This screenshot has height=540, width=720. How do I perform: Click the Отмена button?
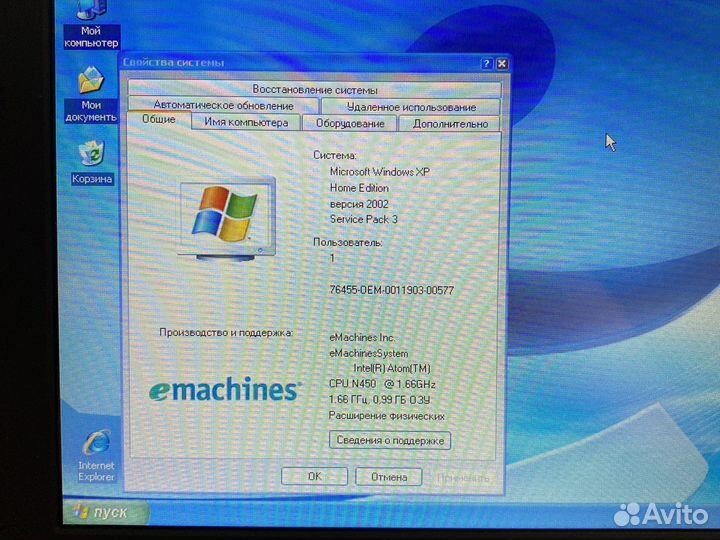point(389,477)
